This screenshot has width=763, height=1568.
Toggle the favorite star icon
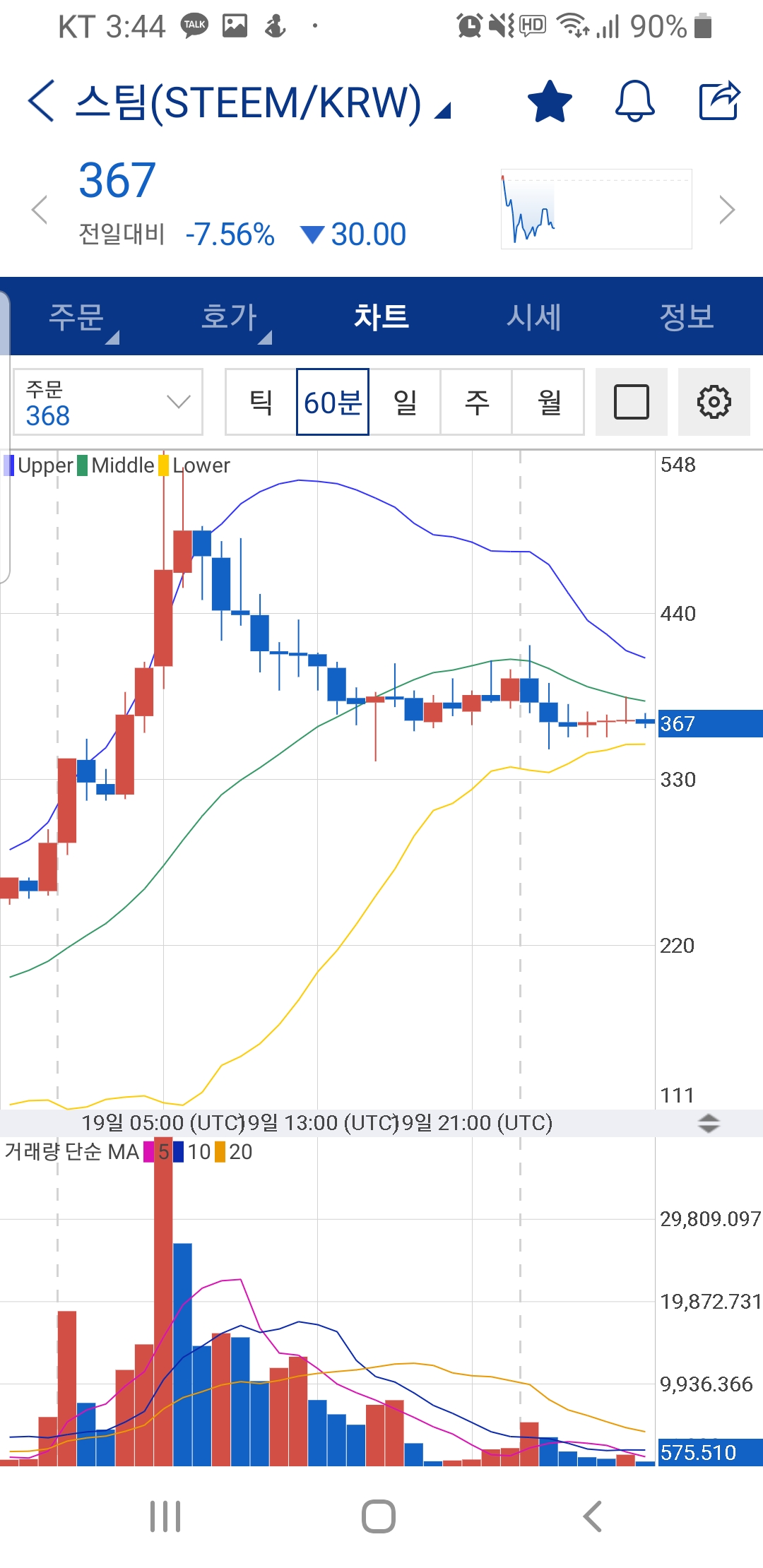tap(550, 101)
